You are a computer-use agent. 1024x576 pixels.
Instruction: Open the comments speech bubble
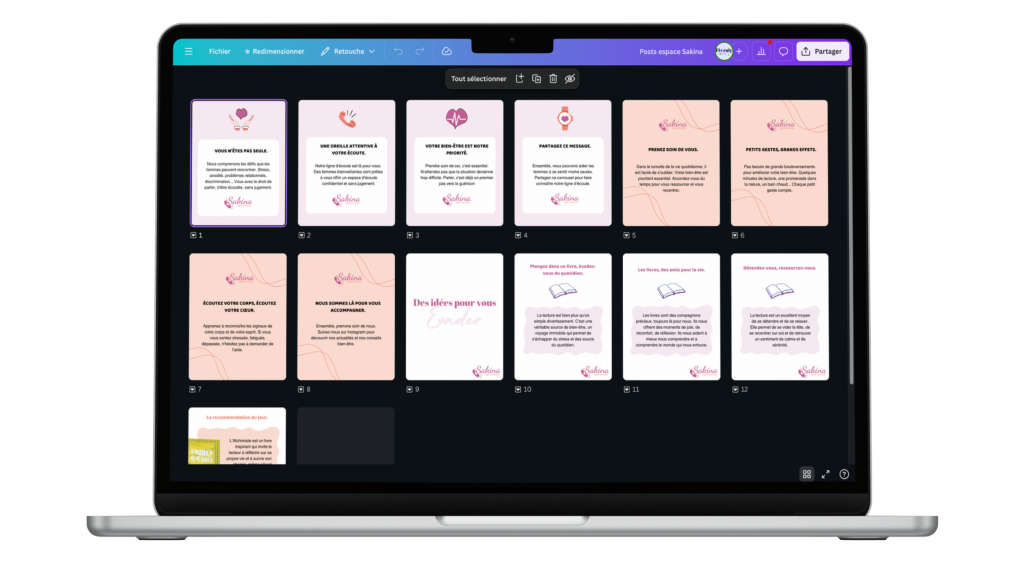point(783,51)
